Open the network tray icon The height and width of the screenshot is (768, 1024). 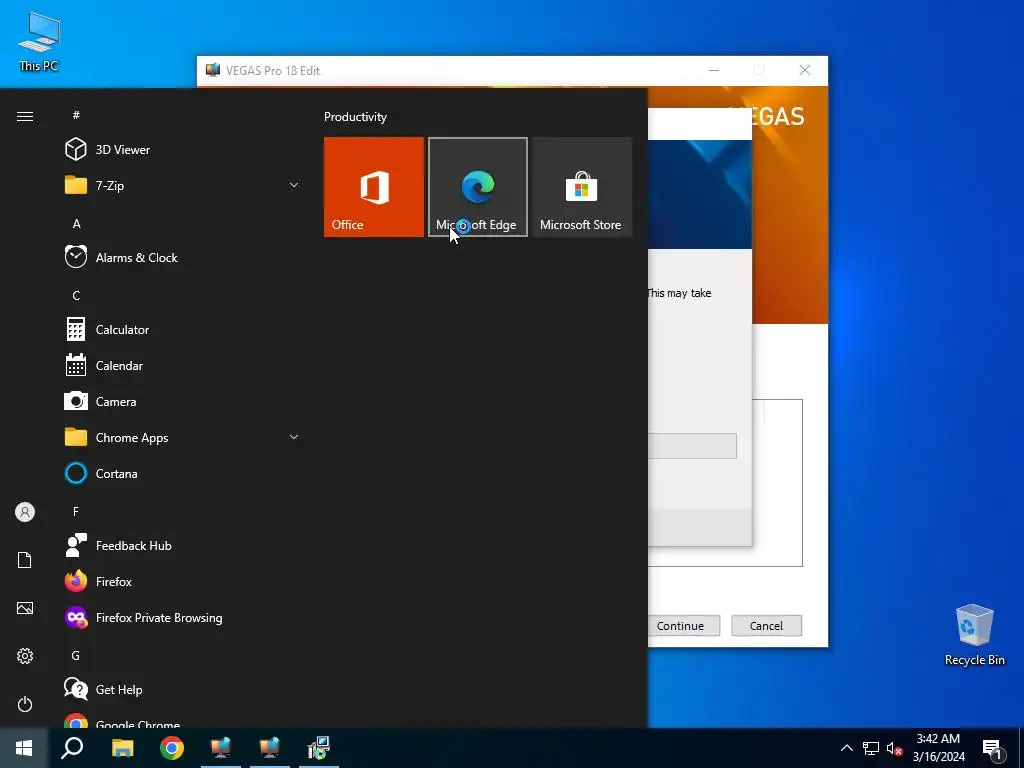[x=871, y=748]
